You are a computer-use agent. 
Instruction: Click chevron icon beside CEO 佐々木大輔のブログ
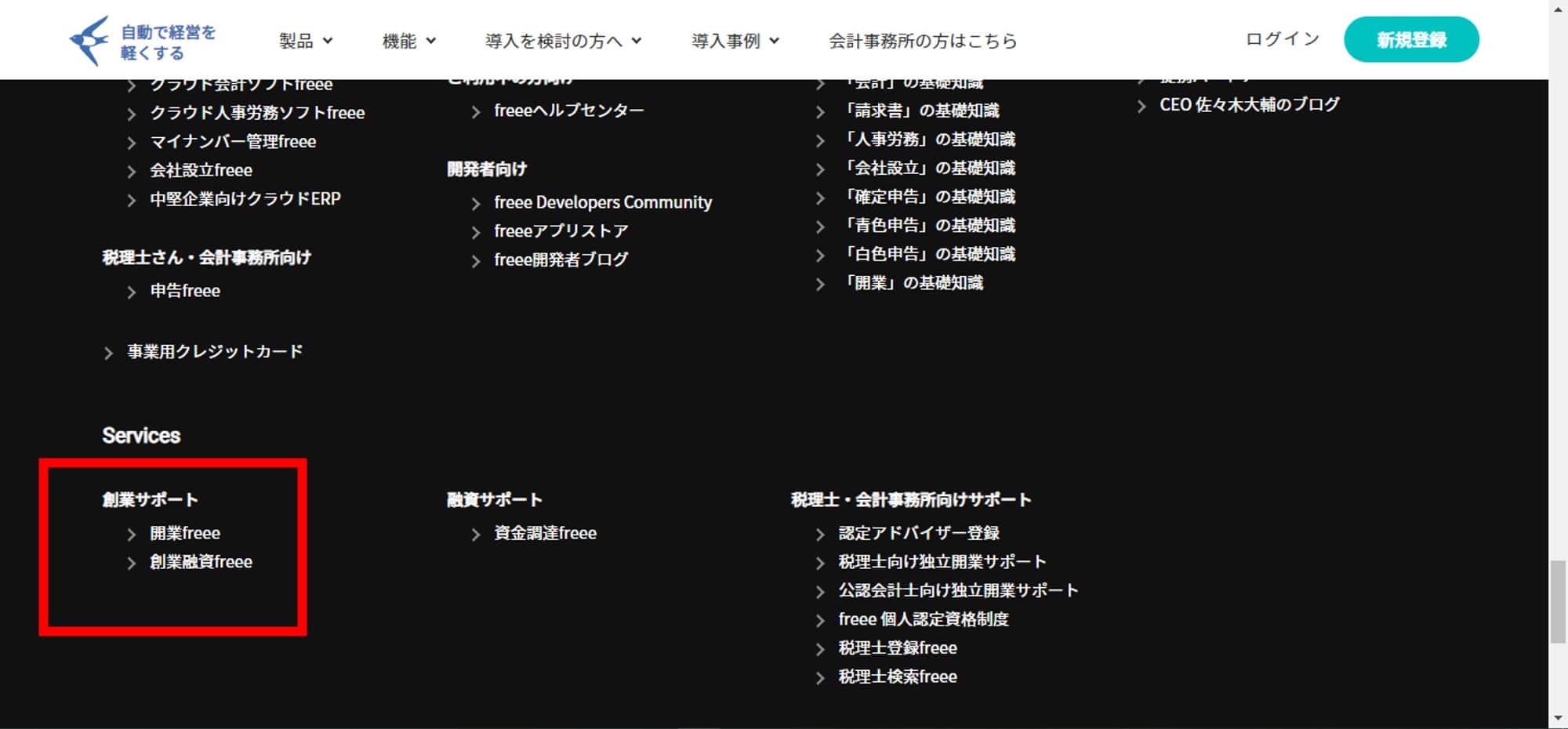(1142, 106)
